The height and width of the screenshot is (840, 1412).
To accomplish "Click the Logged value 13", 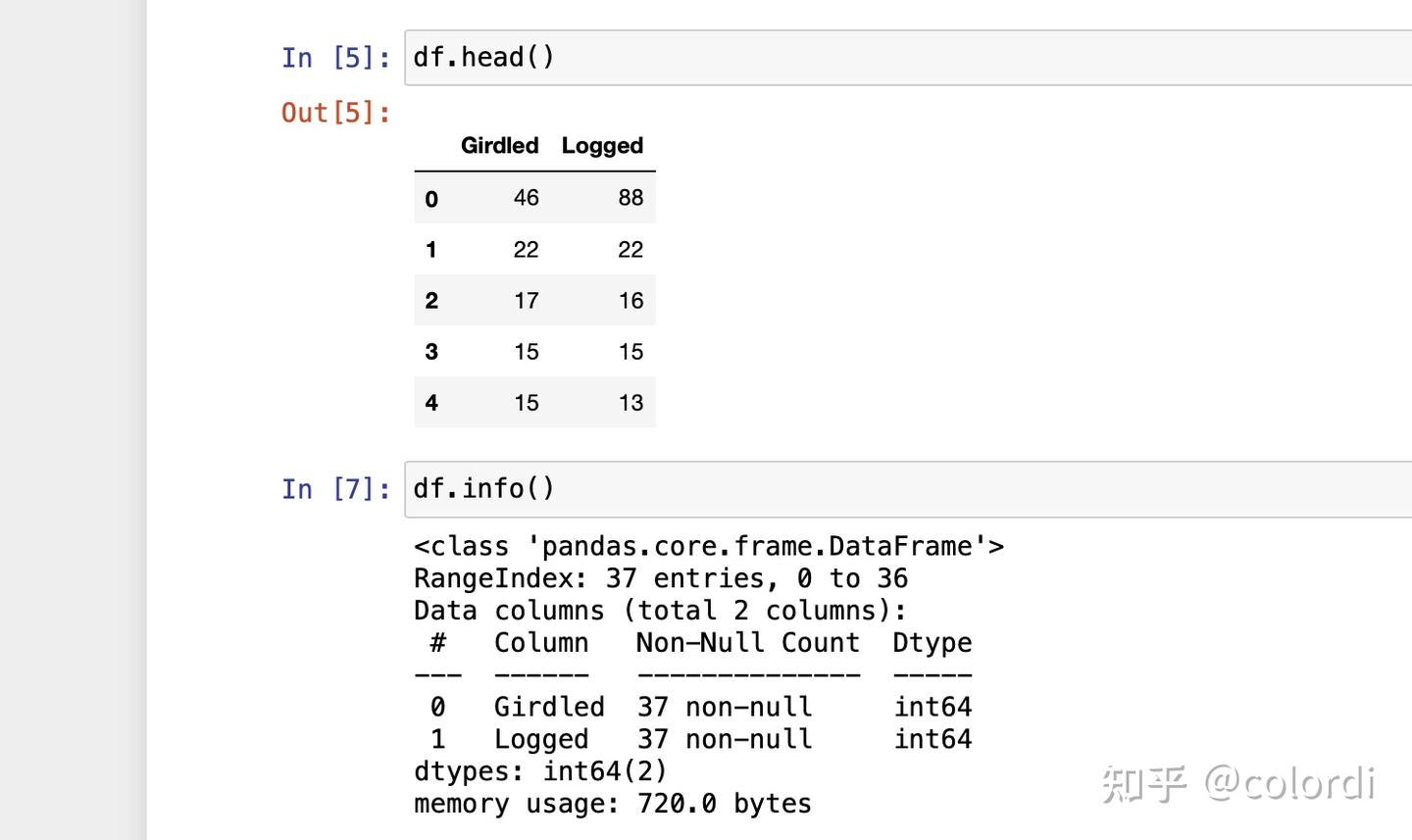I will (x=630, y=403).
